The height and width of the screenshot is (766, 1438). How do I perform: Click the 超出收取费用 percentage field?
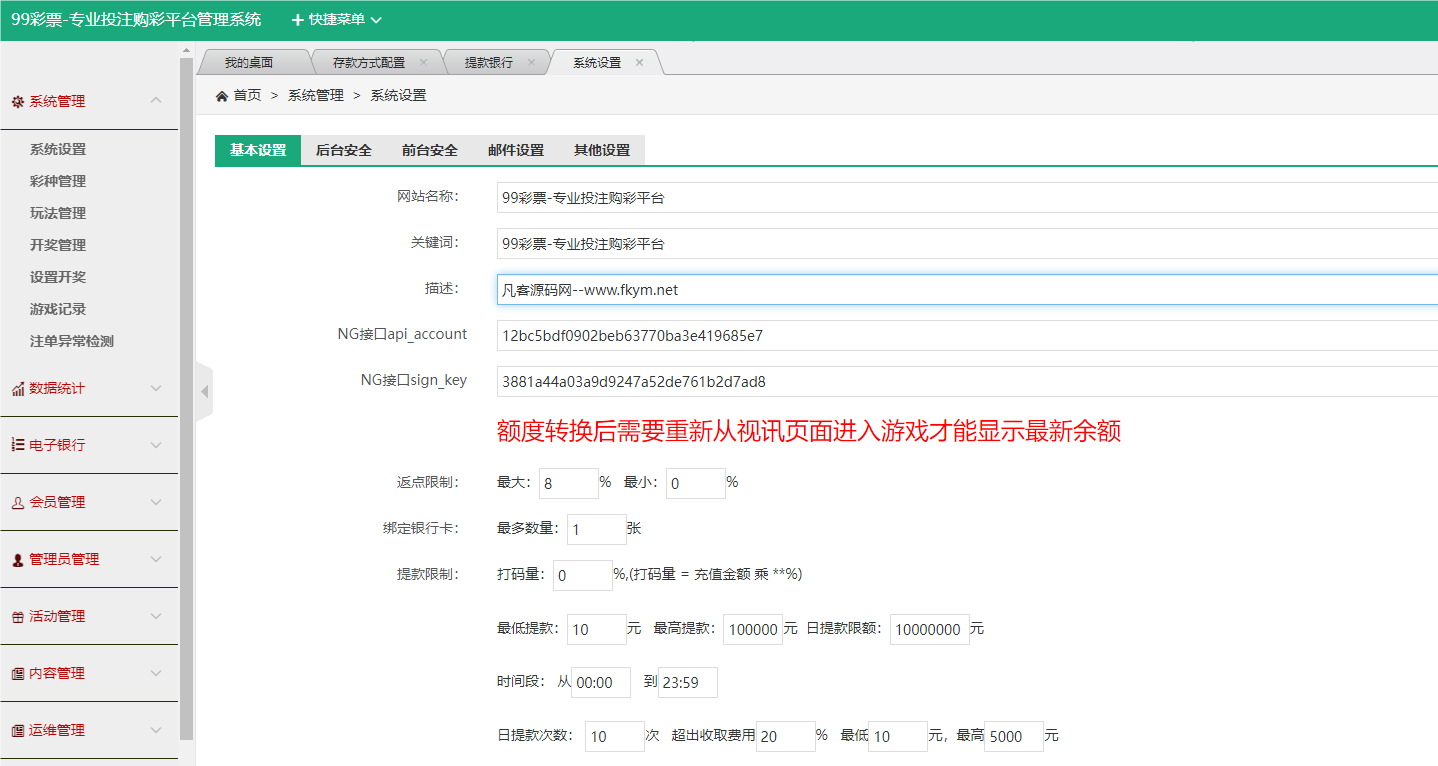point(786,737)
